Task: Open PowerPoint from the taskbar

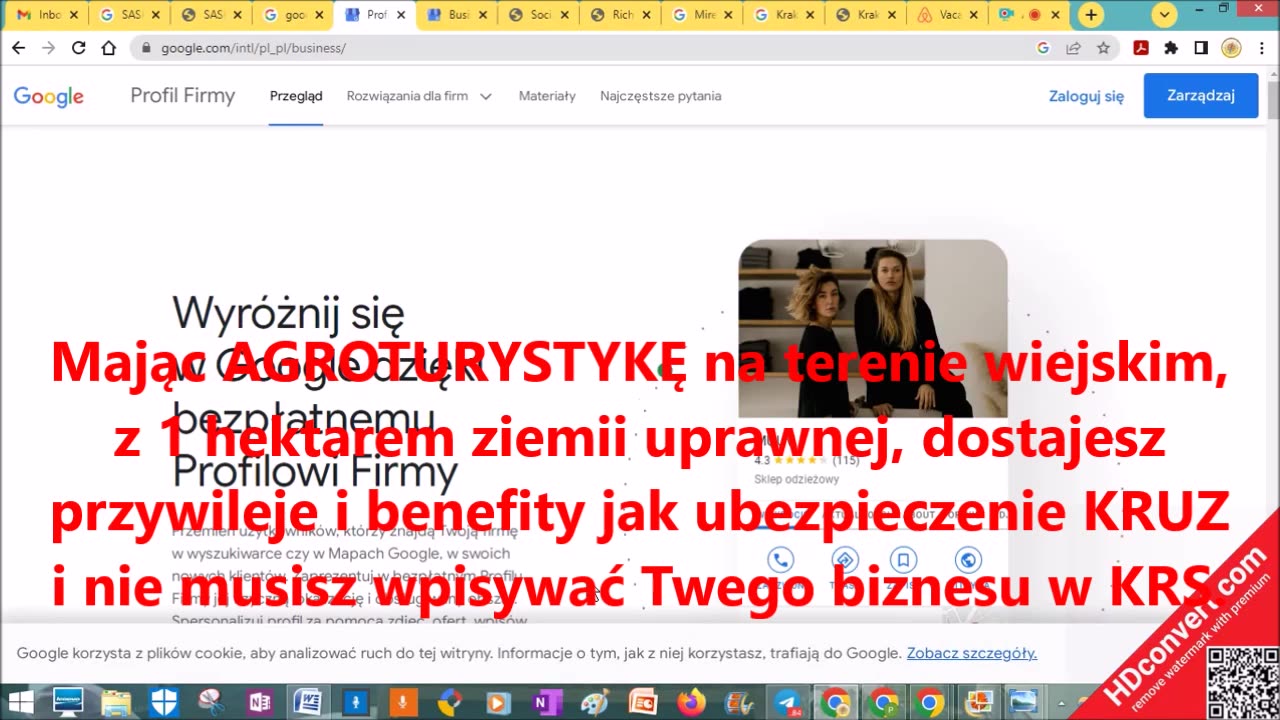Action: point(643,703)
